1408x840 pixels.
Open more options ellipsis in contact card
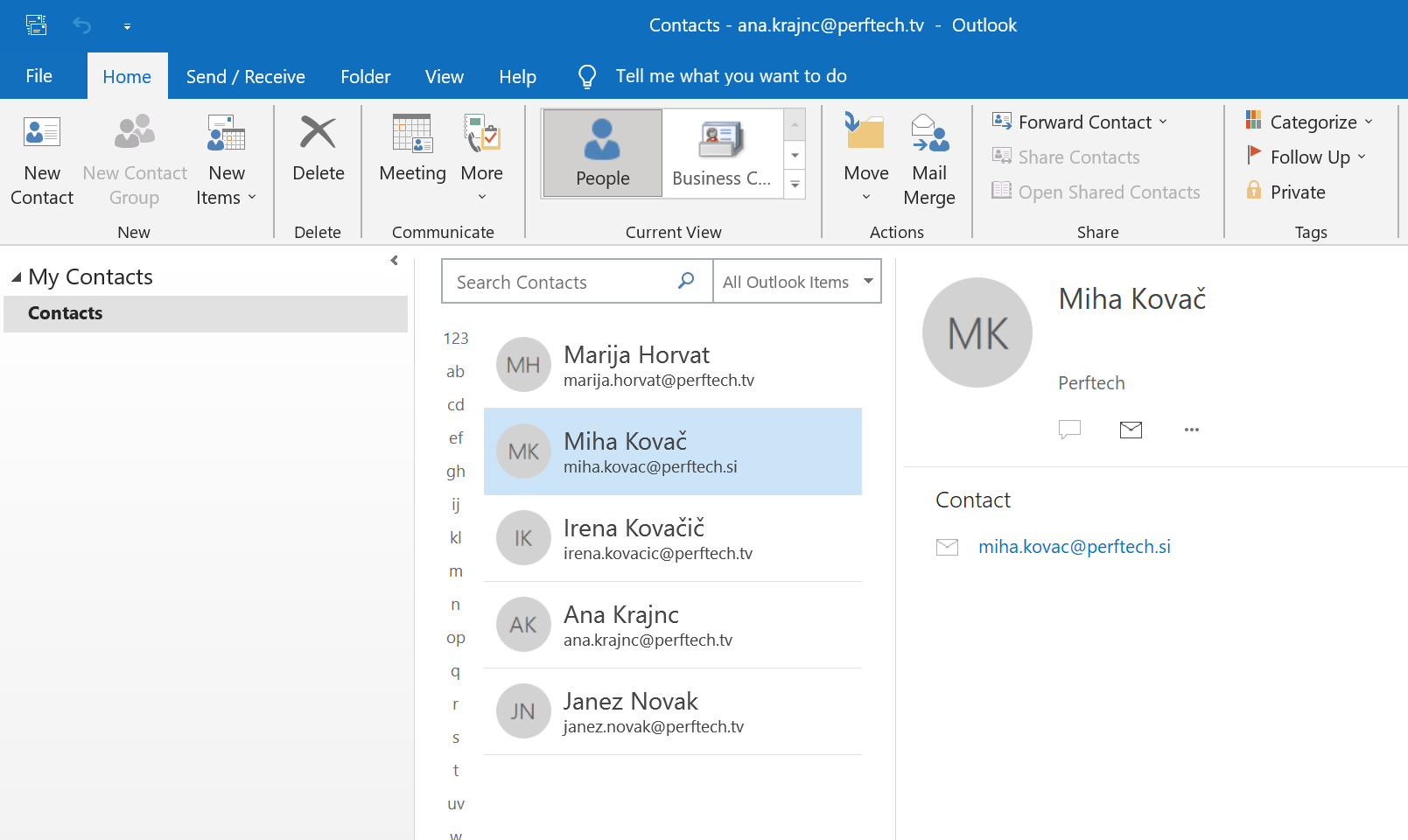pos(1192,430)
